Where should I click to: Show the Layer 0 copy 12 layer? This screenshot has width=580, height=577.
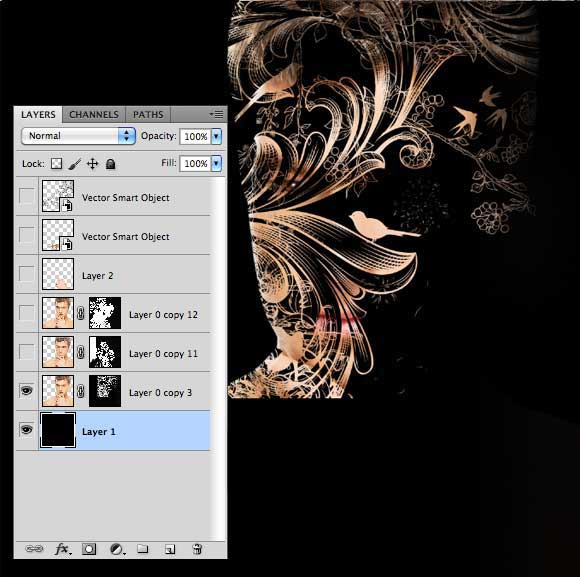pos(27,313)
